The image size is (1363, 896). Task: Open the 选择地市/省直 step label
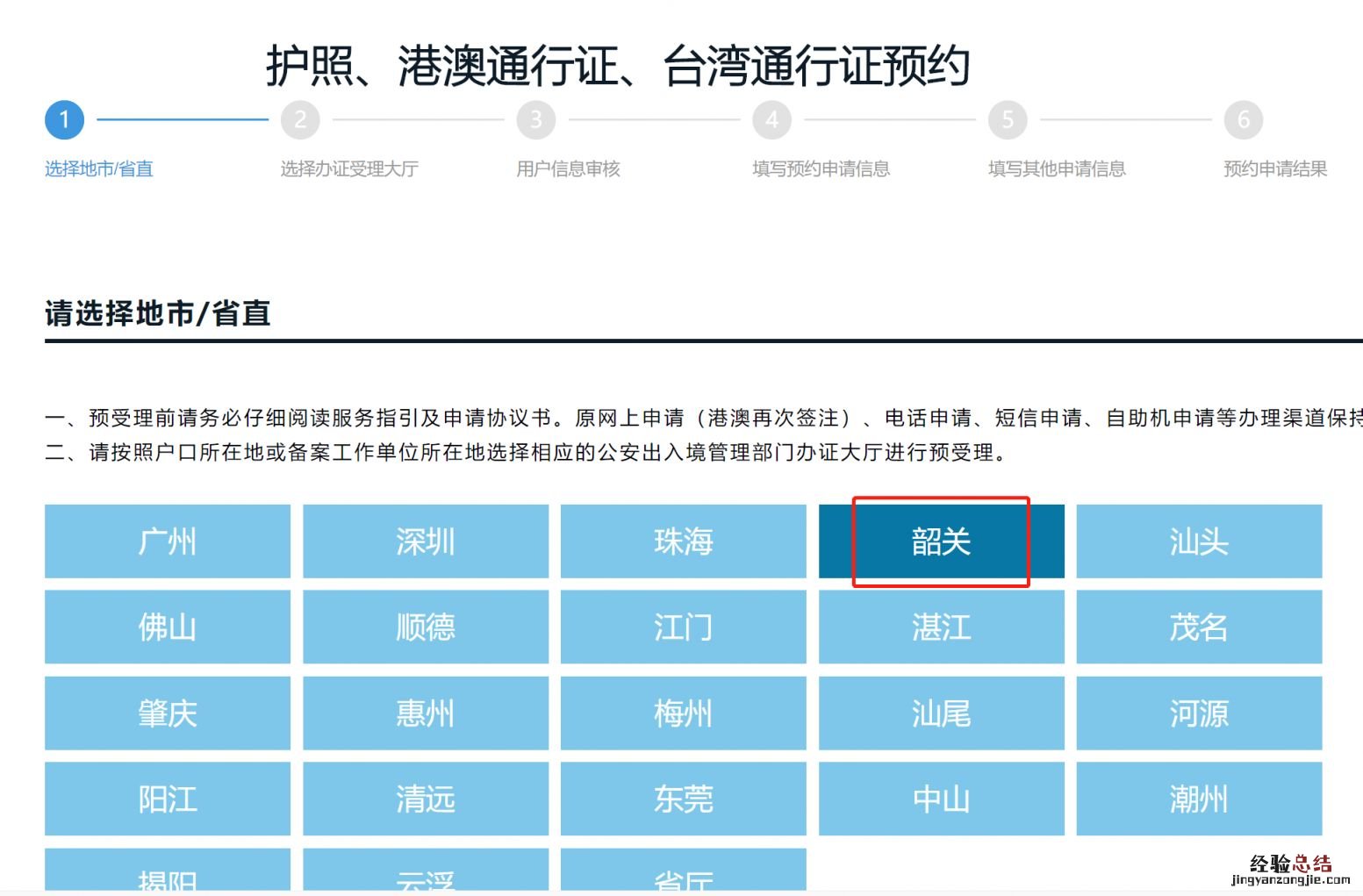click(x=99, y=168)
